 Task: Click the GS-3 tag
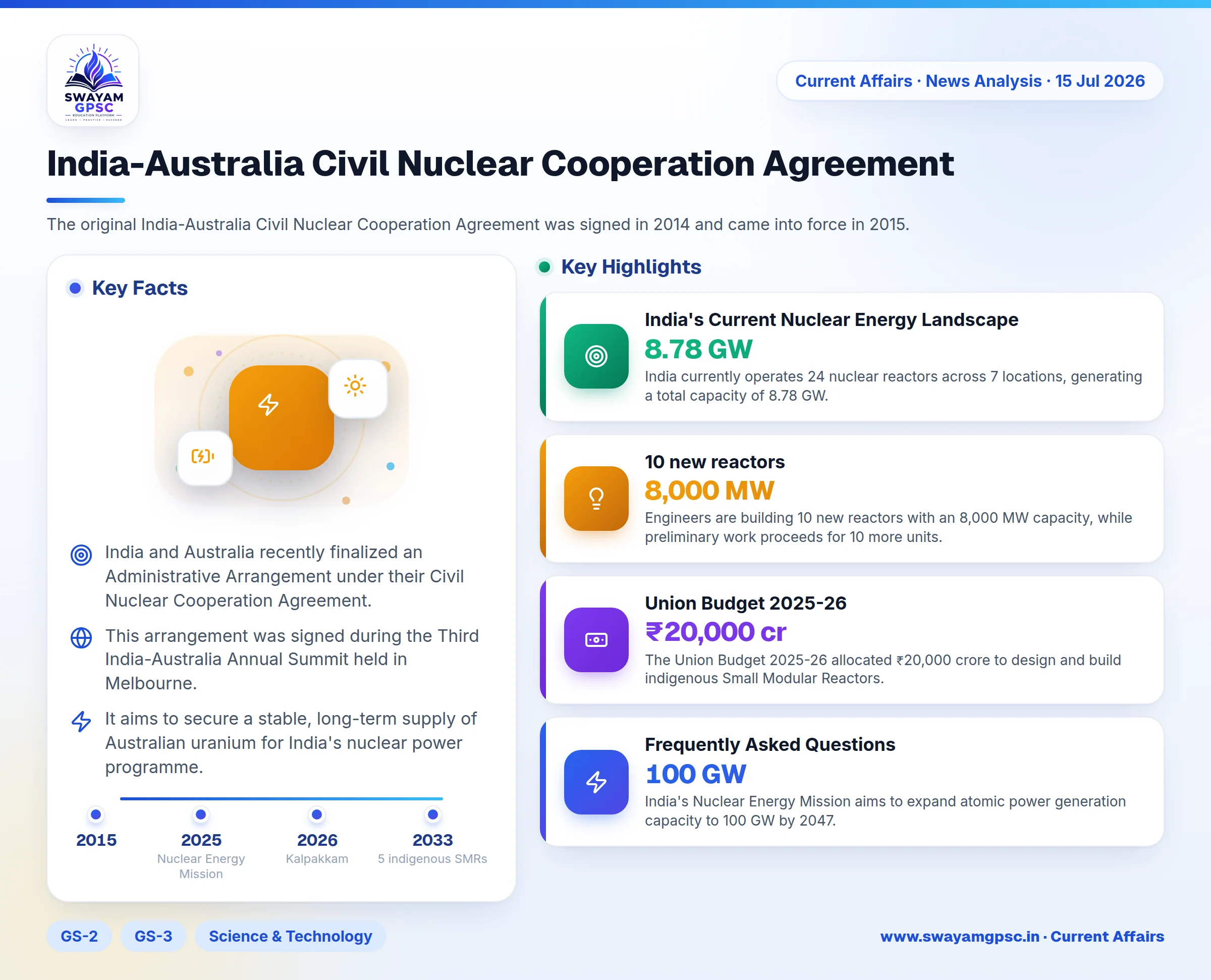pos(153,936)
